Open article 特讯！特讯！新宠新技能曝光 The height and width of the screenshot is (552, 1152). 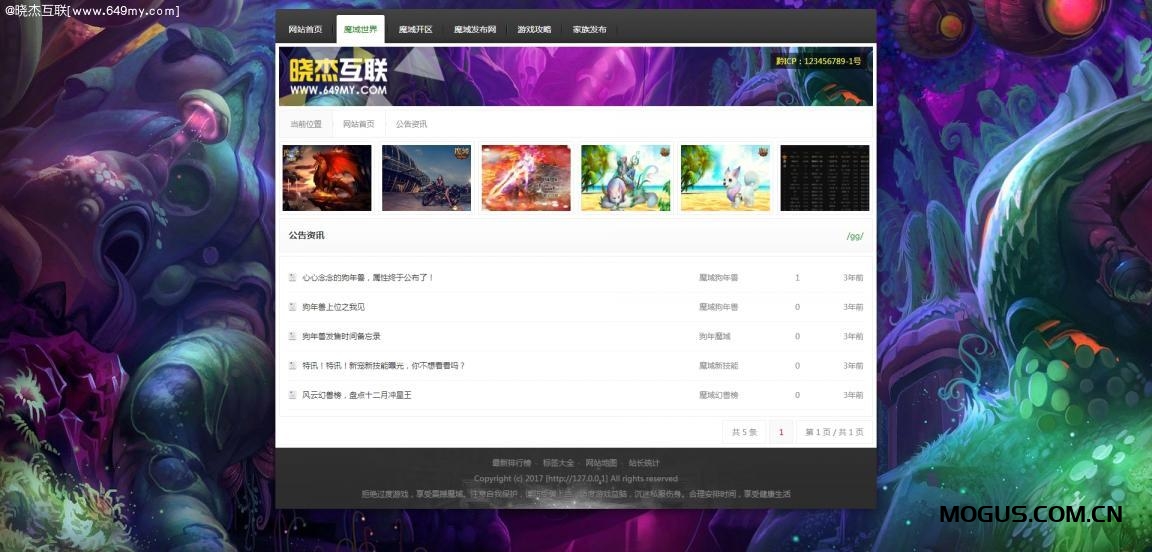[384, 366]
